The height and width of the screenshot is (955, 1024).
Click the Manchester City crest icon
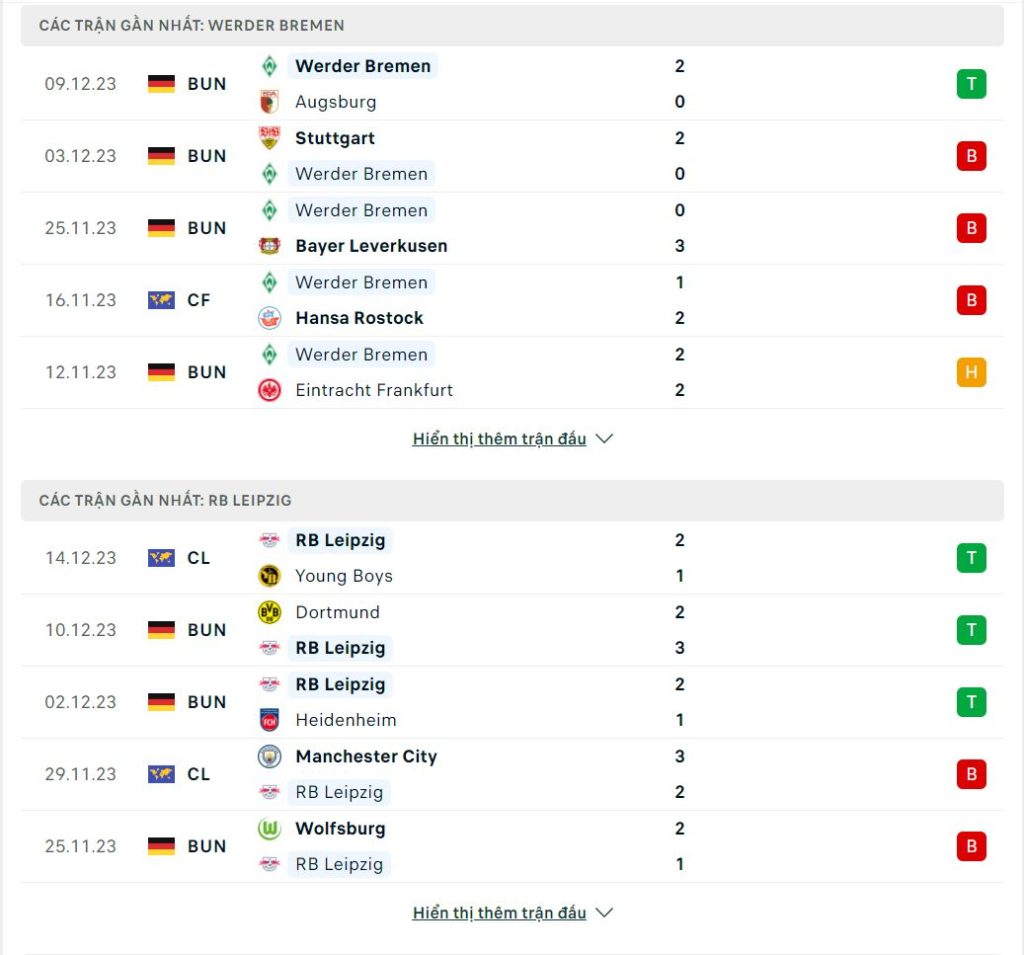pos(269,756)
